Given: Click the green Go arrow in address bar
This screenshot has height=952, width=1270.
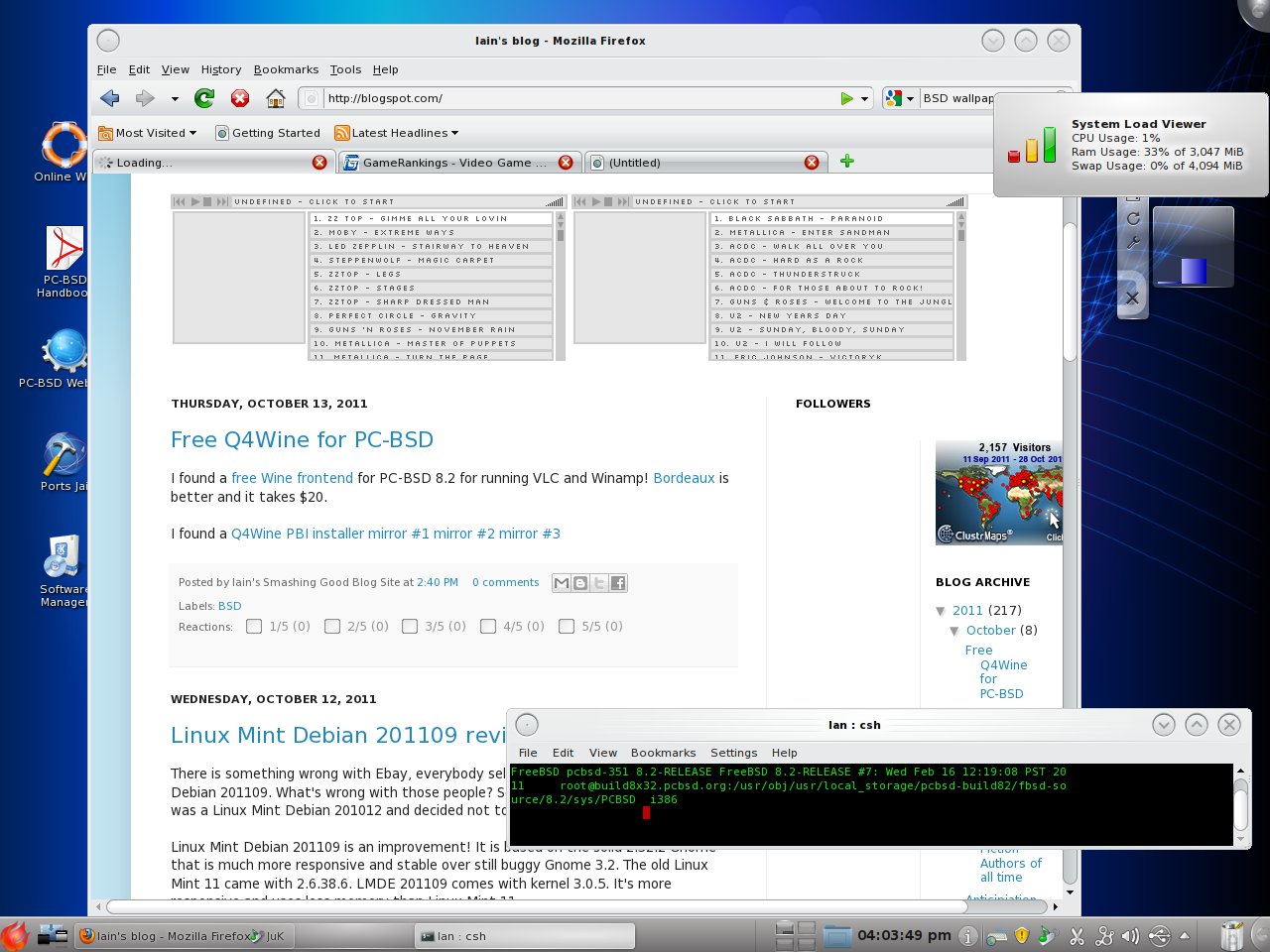Looking at the screenshot, I should tap(846, 98).
